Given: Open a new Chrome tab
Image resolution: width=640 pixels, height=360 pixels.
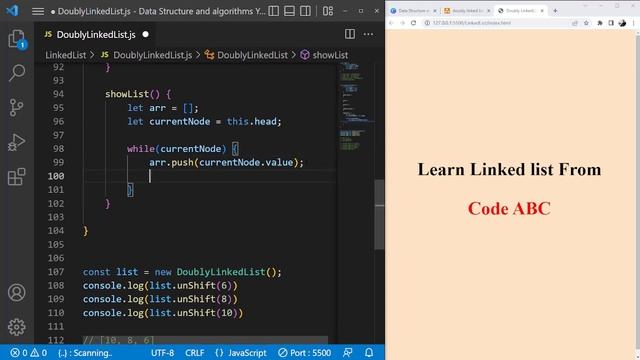Looking at the screenshot, I should point(555,11).
